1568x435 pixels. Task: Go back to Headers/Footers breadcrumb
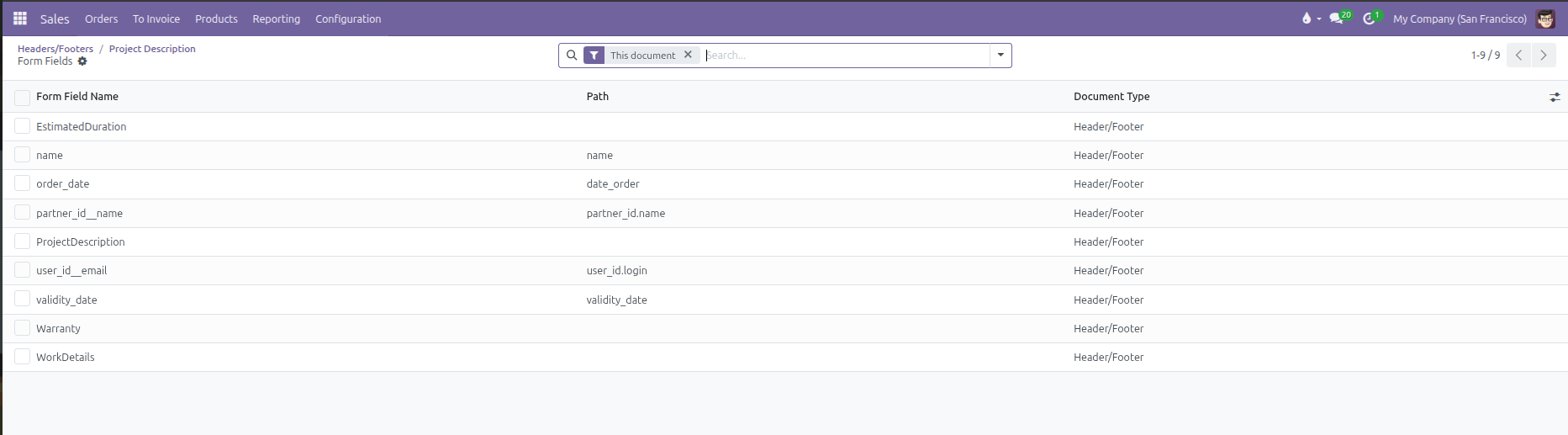pyautogui.click(x=55, y=49)
